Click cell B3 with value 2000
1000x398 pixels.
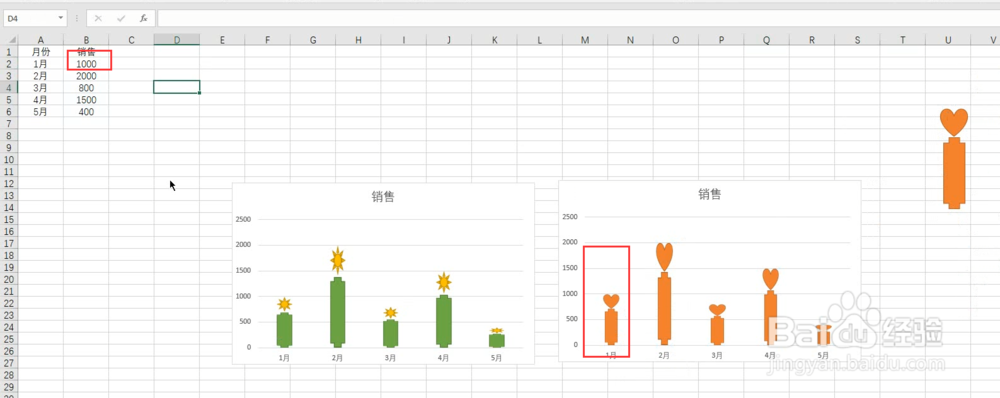(x=86, y=76)
